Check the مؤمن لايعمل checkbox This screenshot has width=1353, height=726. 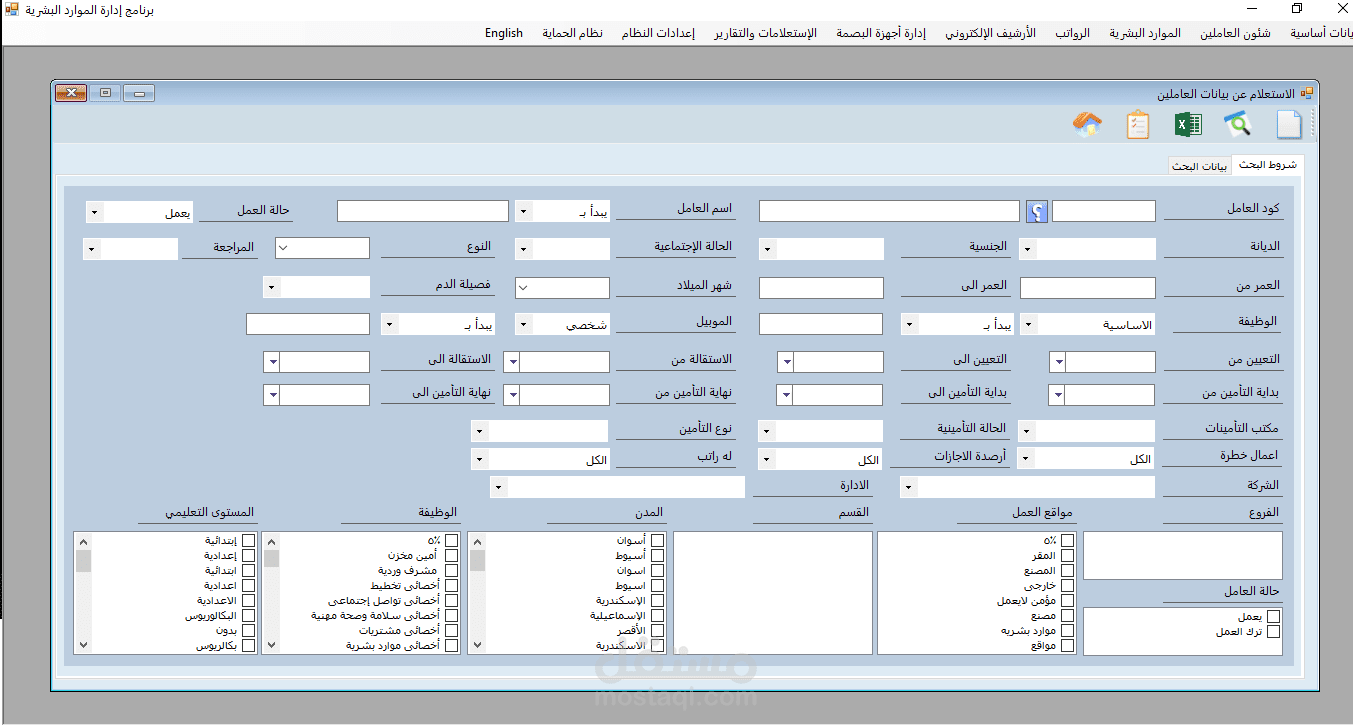click(x=1067, y=601)
